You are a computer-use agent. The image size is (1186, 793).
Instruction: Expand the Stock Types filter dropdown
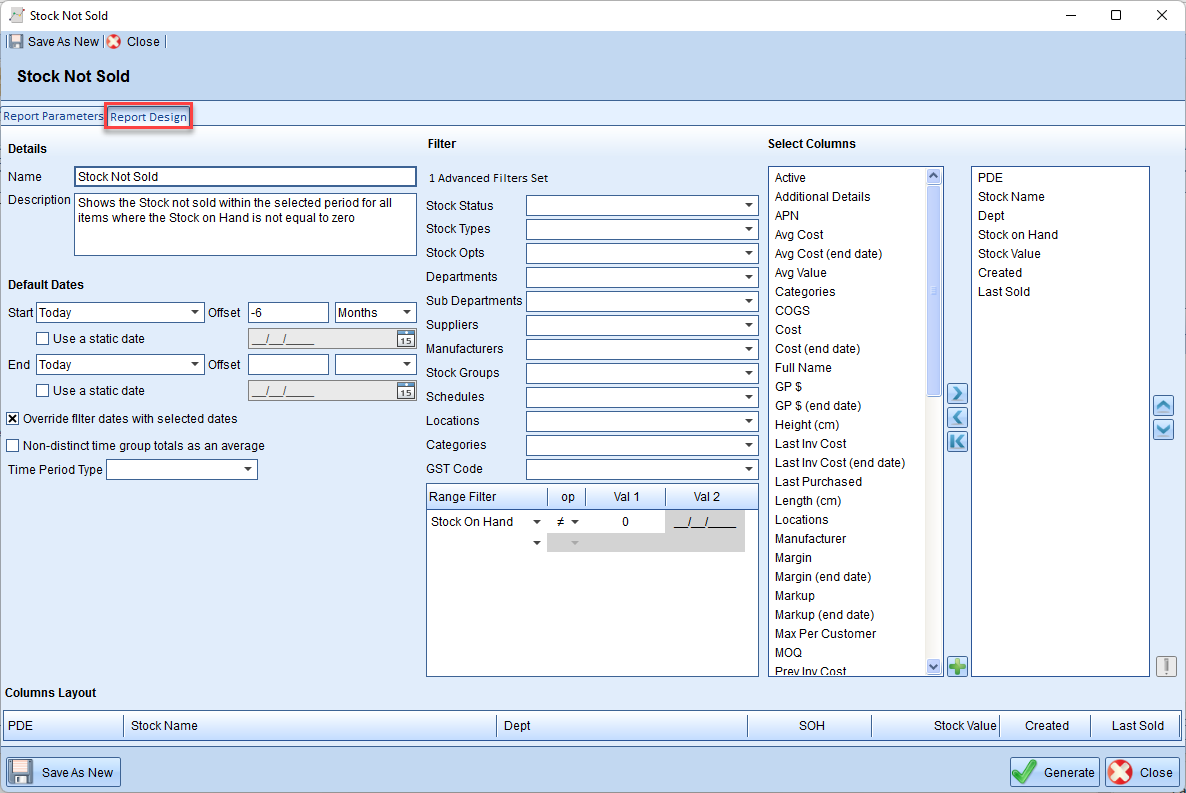click(749, 229)
